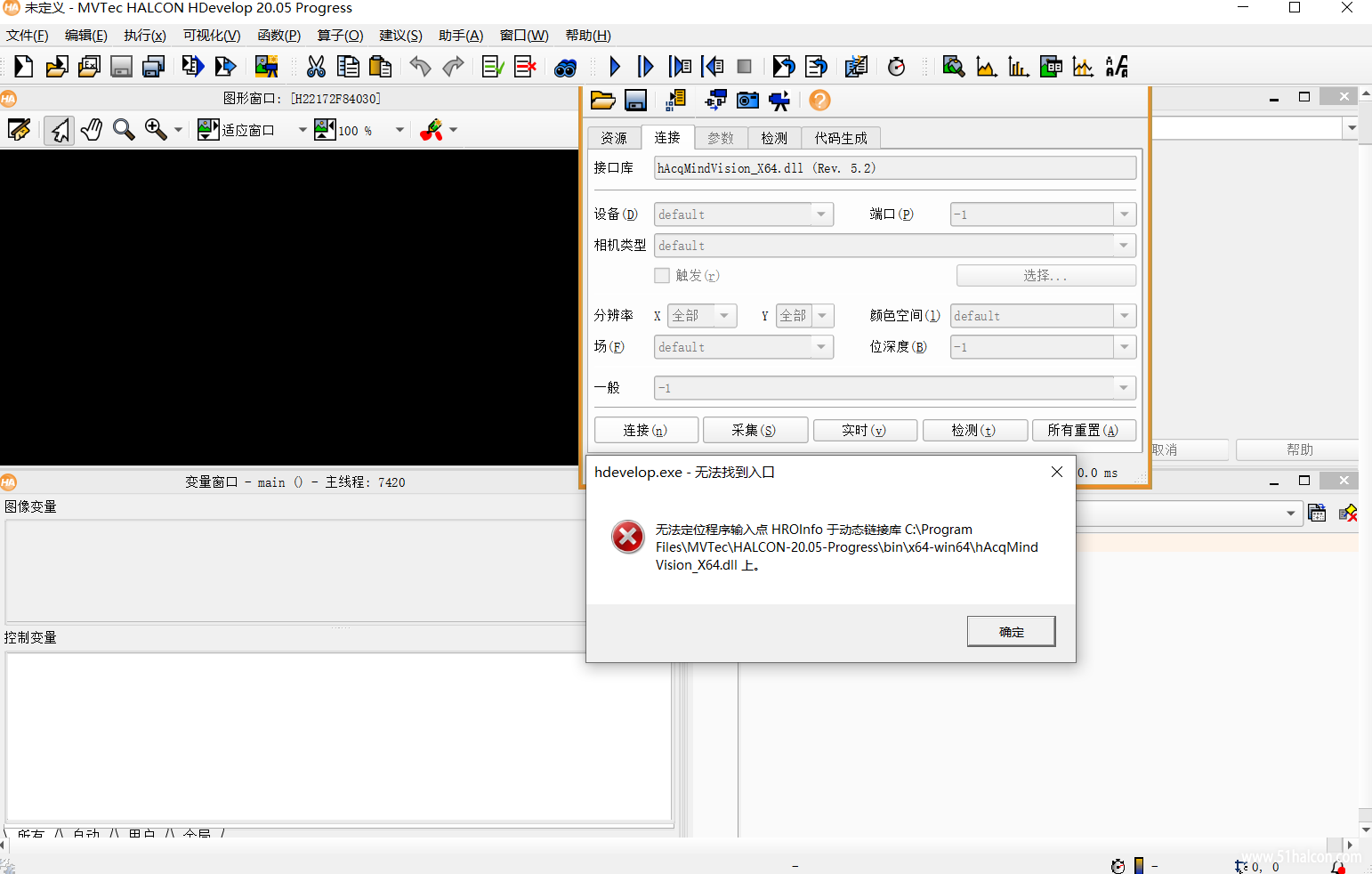Open the 算子(O) menu

(340, 36)
